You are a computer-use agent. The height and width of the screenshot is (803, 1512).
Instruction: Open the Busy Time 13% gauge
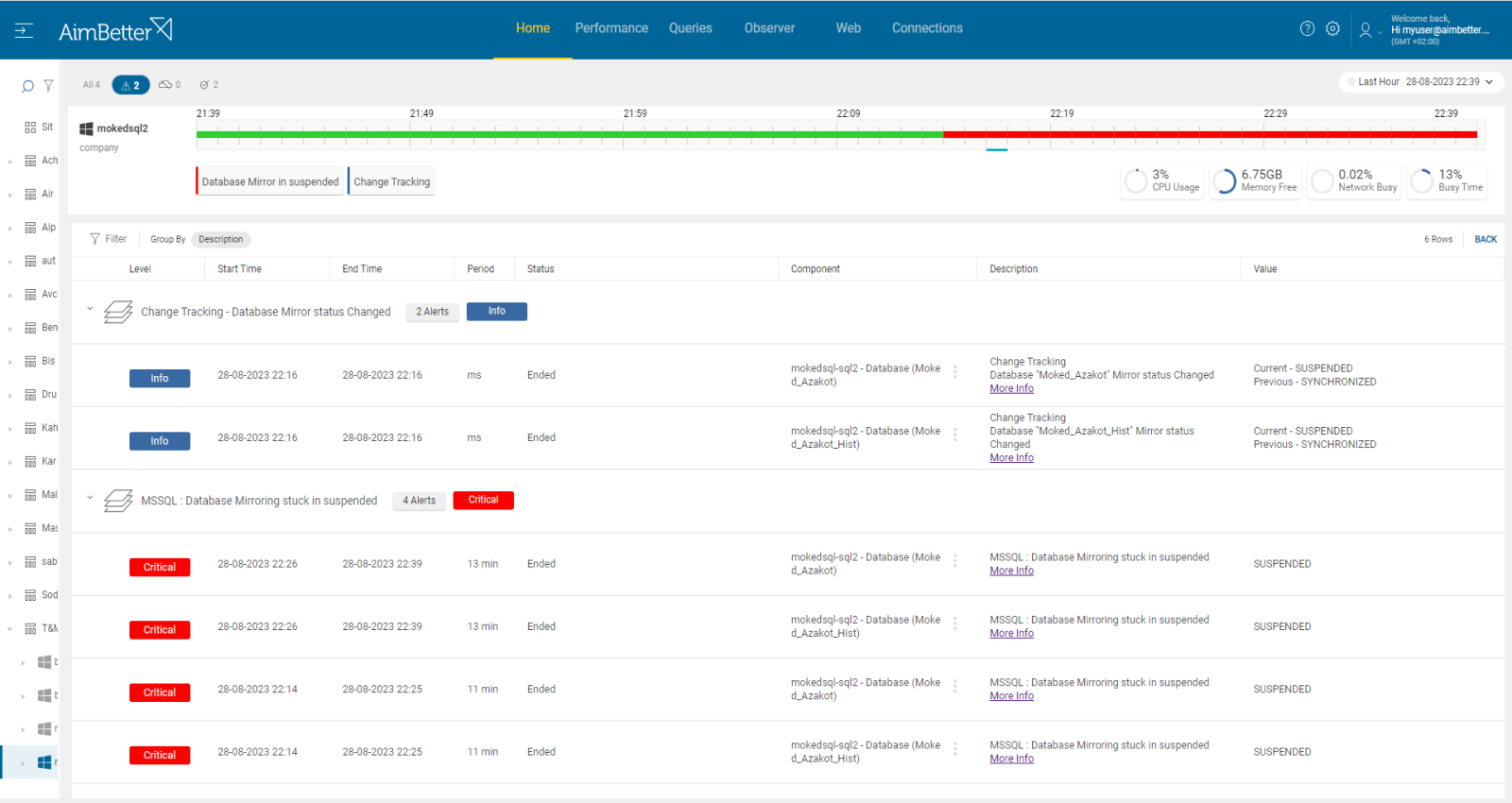point(1448,180)
